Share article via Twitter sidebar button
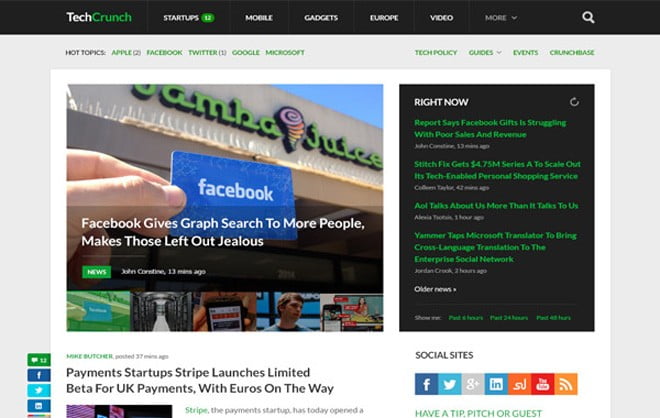This screenshot has height=418, width=660. coord(39,390)
